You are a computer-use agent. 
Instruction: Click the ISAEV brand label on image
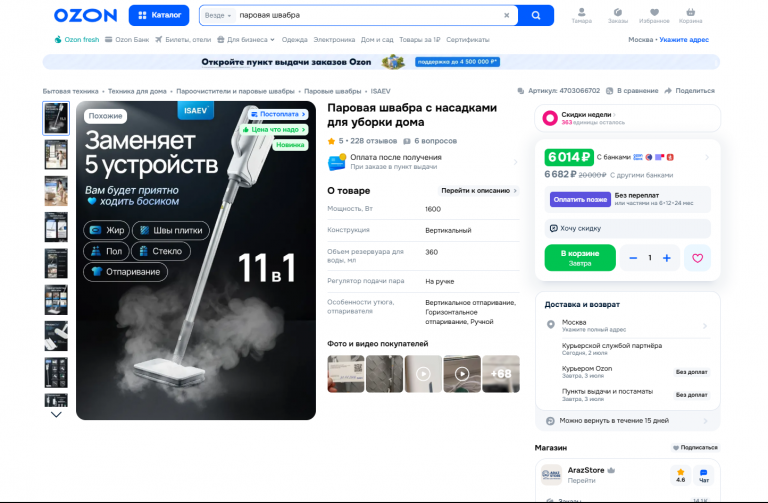pos(196,110)
